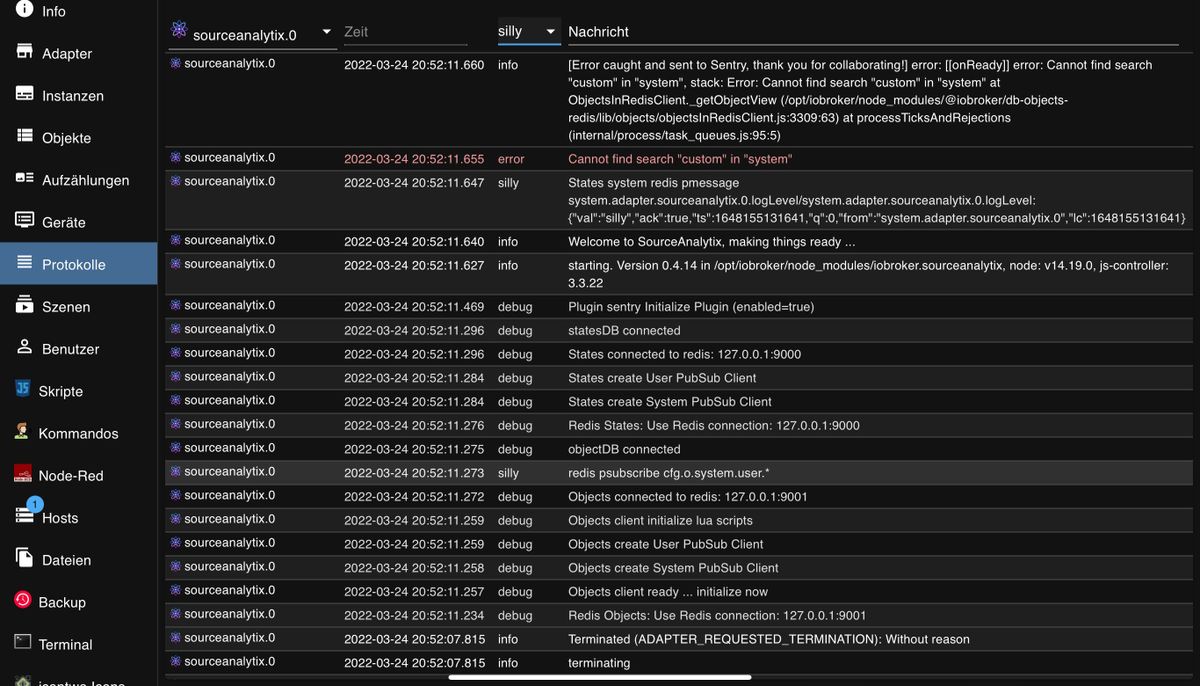Click the timestamp 2022-03-24 20:52:11.273
Screen dimensions: 1200x686
pos(414,472)
